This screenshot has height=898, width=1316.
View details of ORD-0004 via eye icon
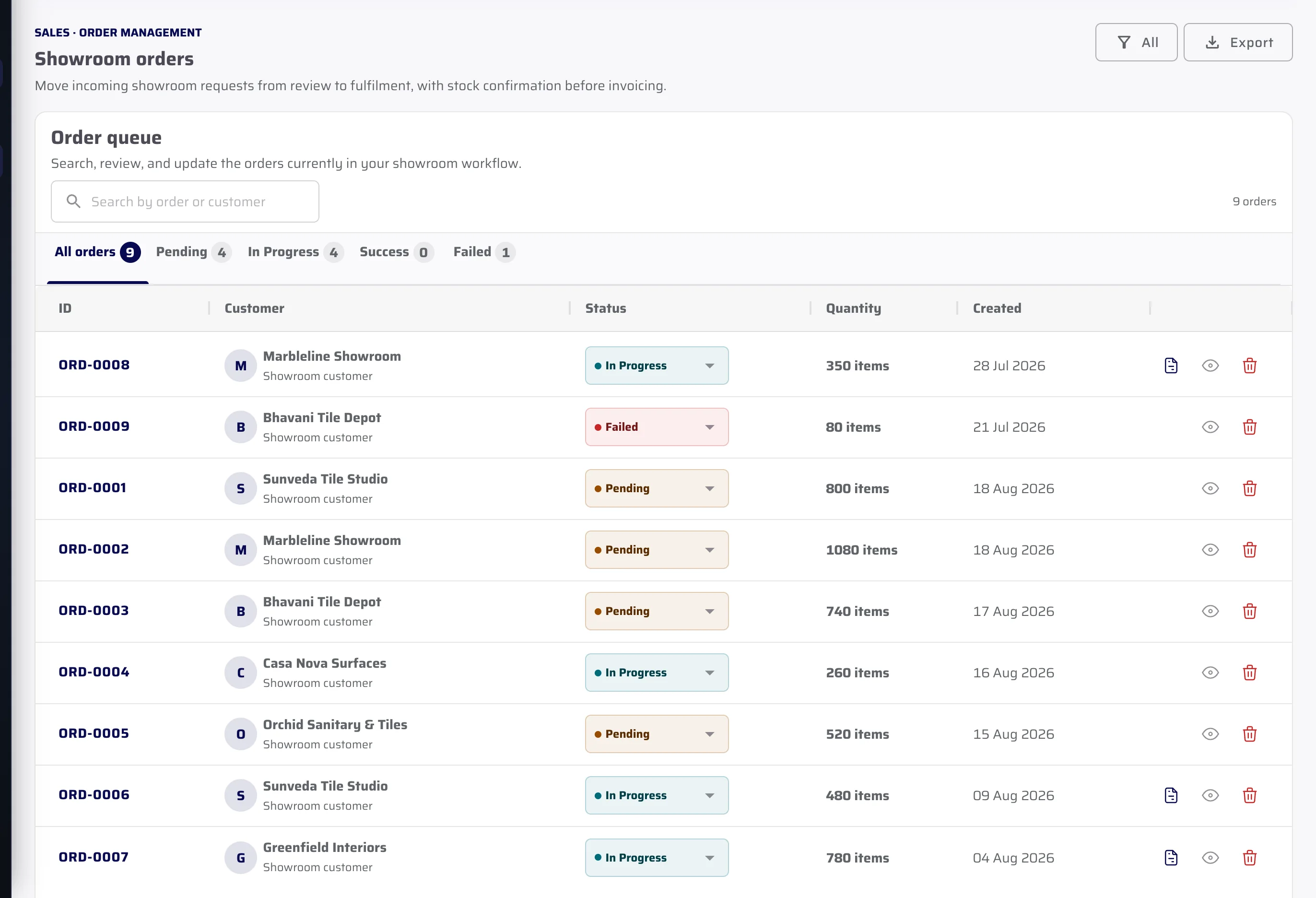[1210, 673]
